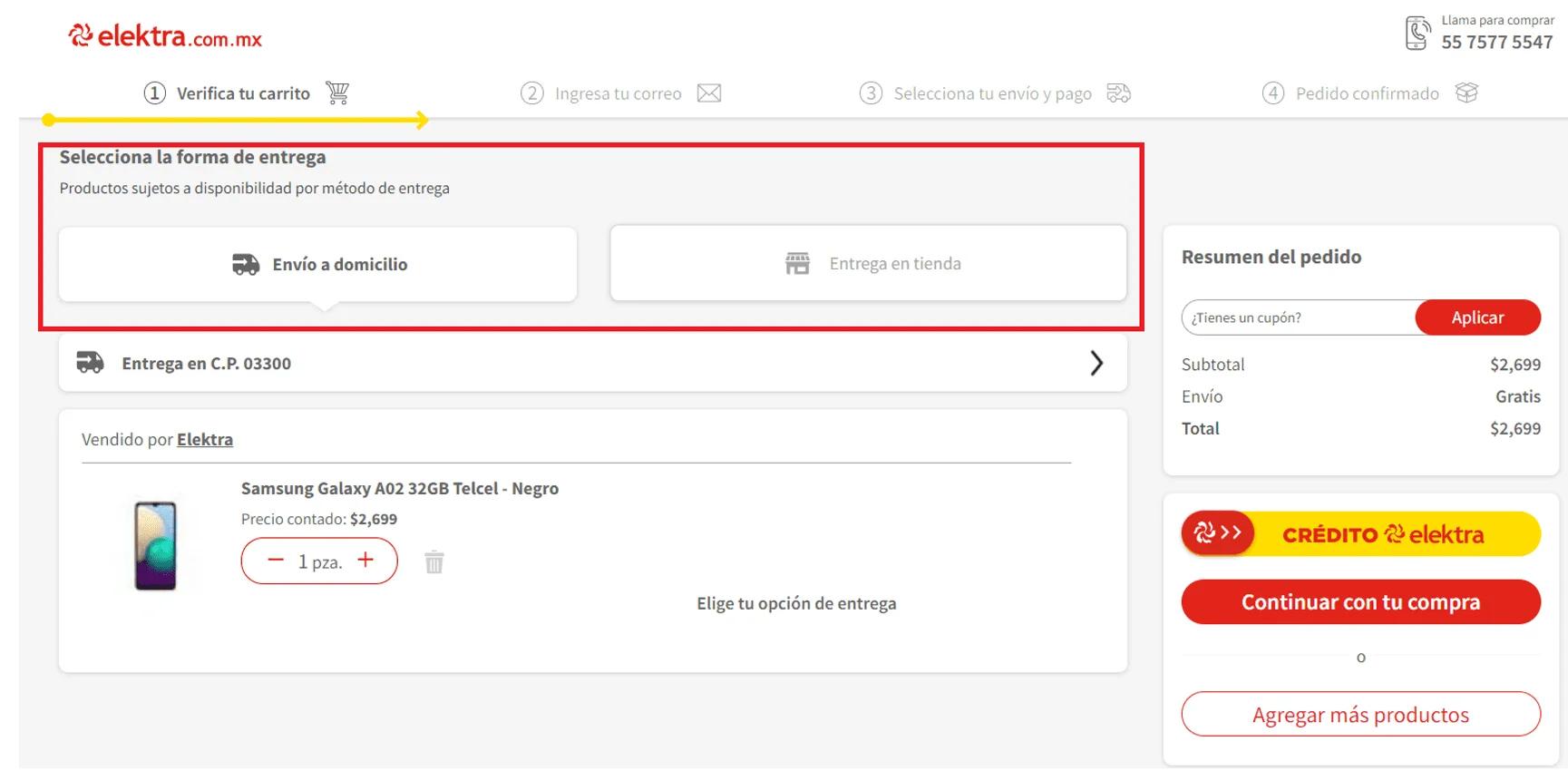Click the Crédito Elektra yellow banner
Viewport: 1568px width, 781px height.
coord(1360,534)
